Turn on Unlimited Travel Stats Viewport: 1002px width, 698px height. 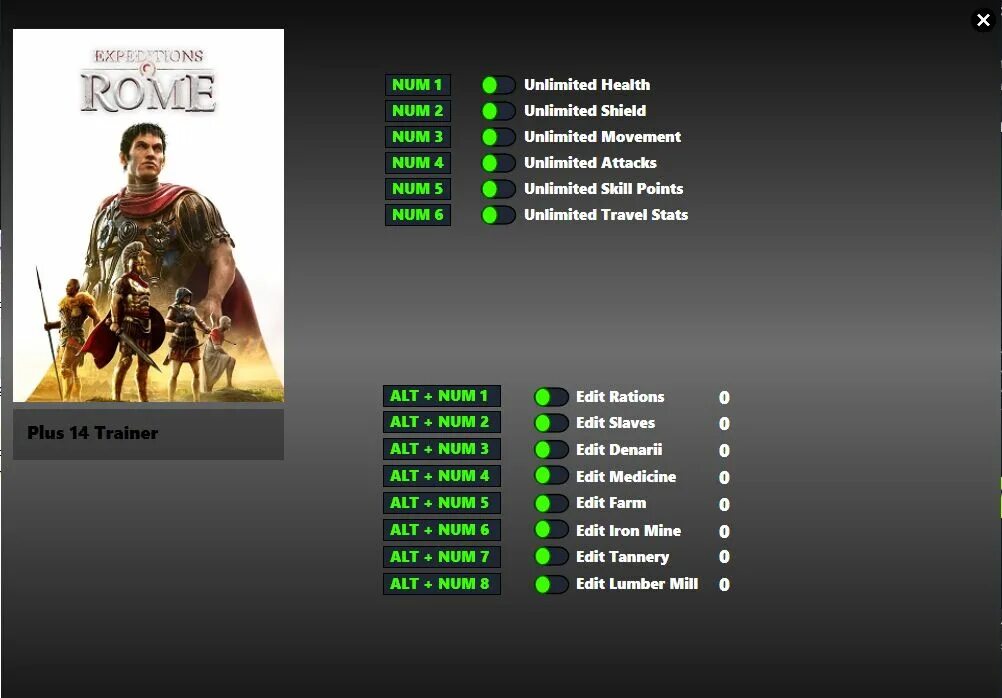[498, 215]
